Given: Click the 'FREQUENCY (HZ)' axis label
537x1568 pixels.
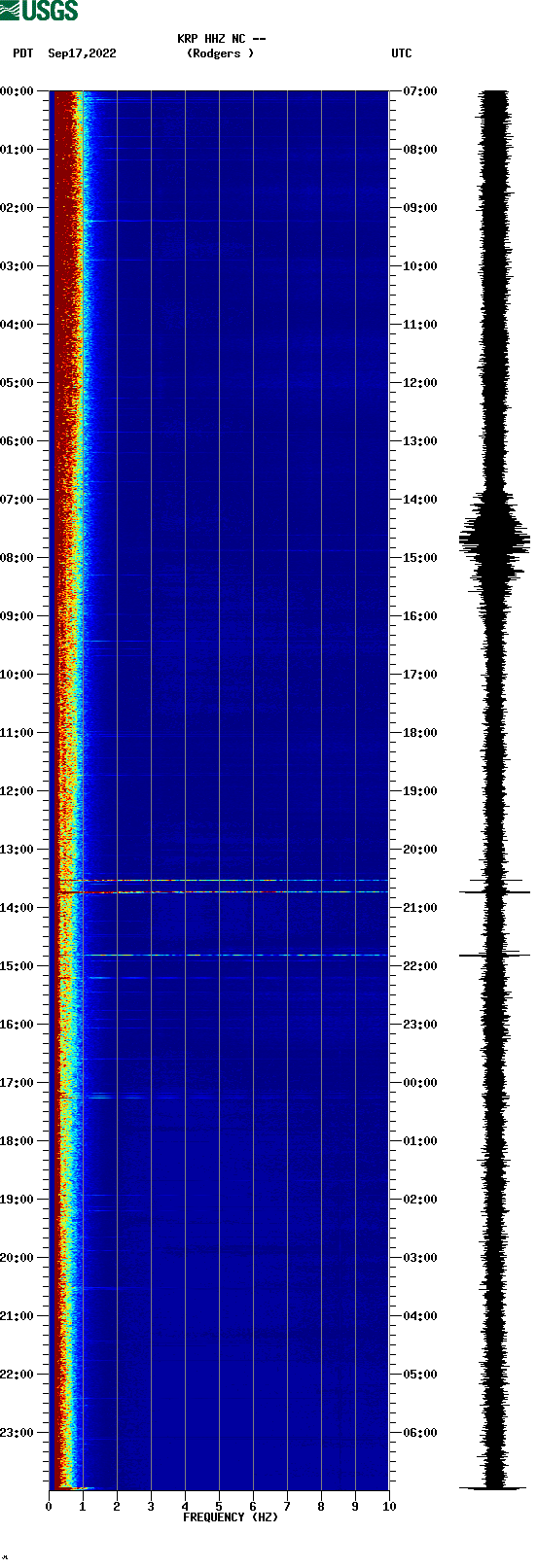Looking at the screenshot, I should 231,1517.
